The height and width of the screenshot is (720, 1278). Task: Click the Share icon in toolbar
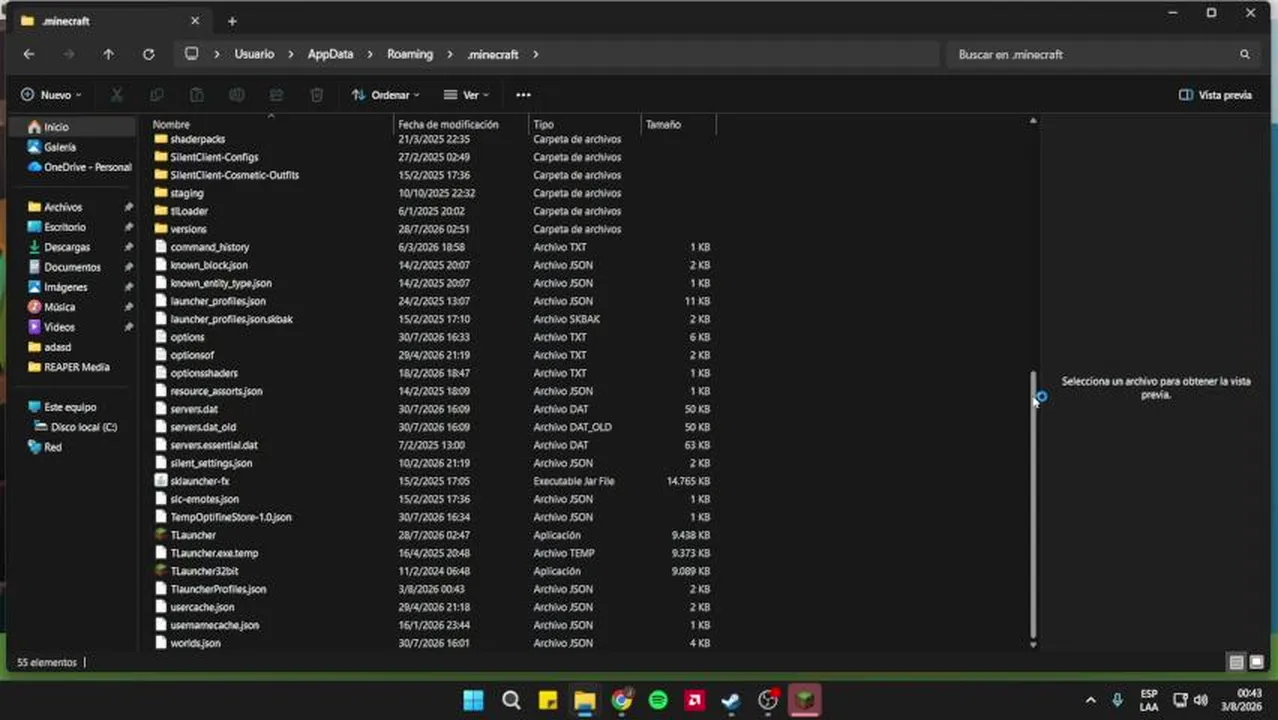pos(276,95)
